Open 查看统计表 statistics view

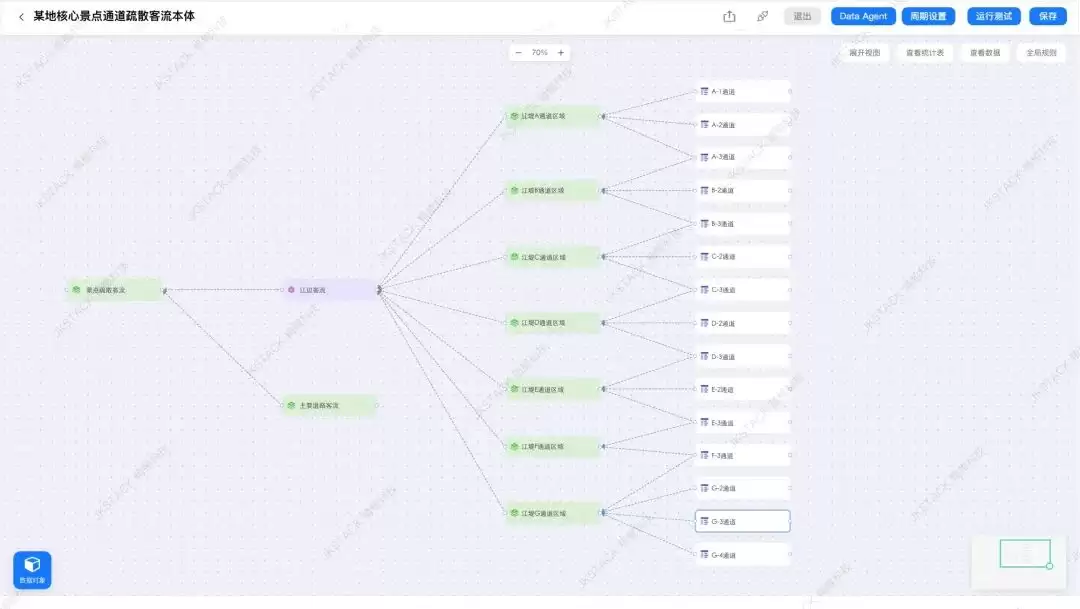click(x=924, y=52)
